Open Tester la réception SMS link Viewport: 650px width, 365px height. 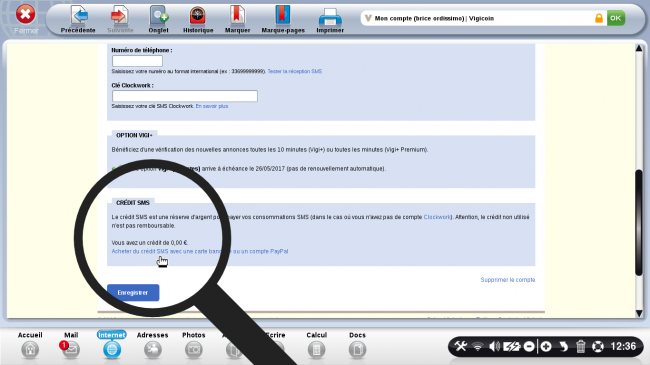coord(294,71)
